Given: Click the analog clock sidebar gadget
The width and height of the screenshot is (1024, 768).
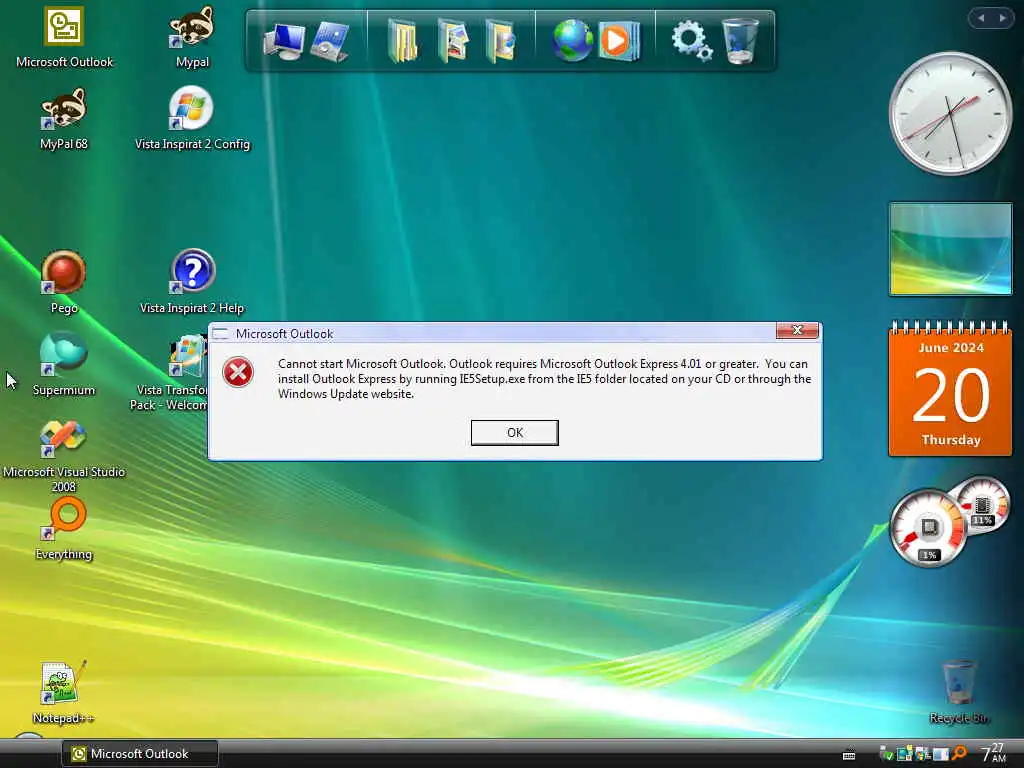Looking at the screenshot, I should click(x=950, y=114).
